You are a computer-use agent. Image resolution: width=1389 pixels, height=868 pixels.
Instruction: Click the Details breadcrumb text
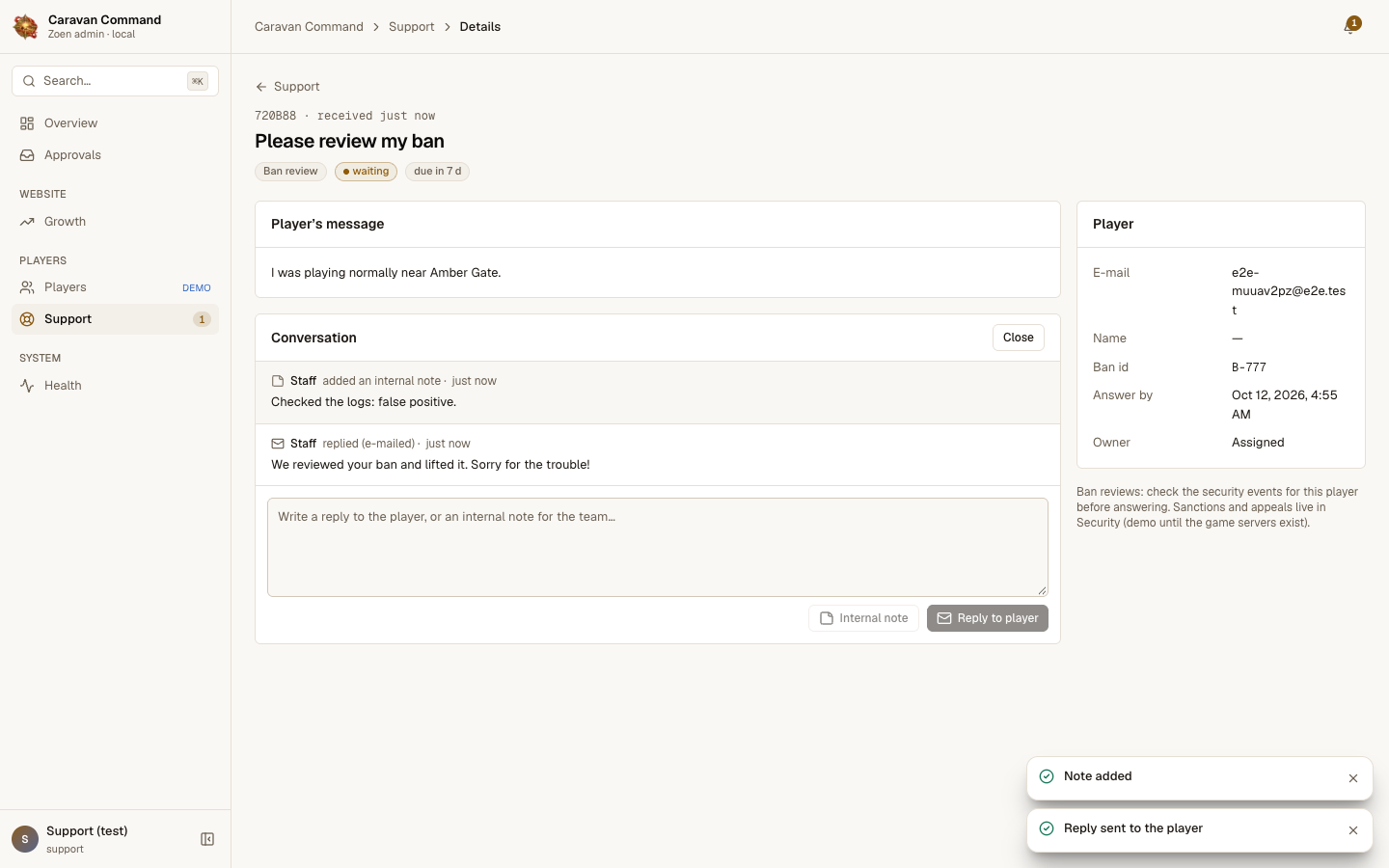(x=480, y=27)
